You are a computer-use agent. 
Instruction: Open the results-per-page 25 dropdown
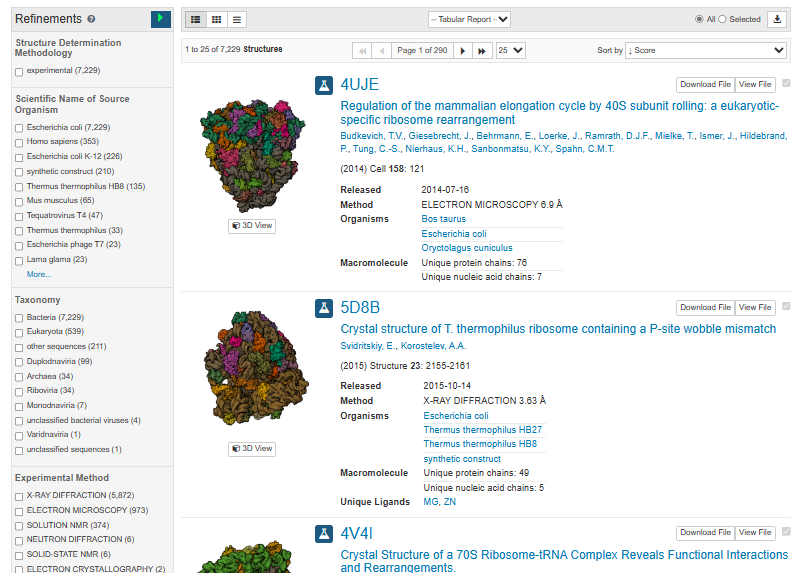(510, 50)
